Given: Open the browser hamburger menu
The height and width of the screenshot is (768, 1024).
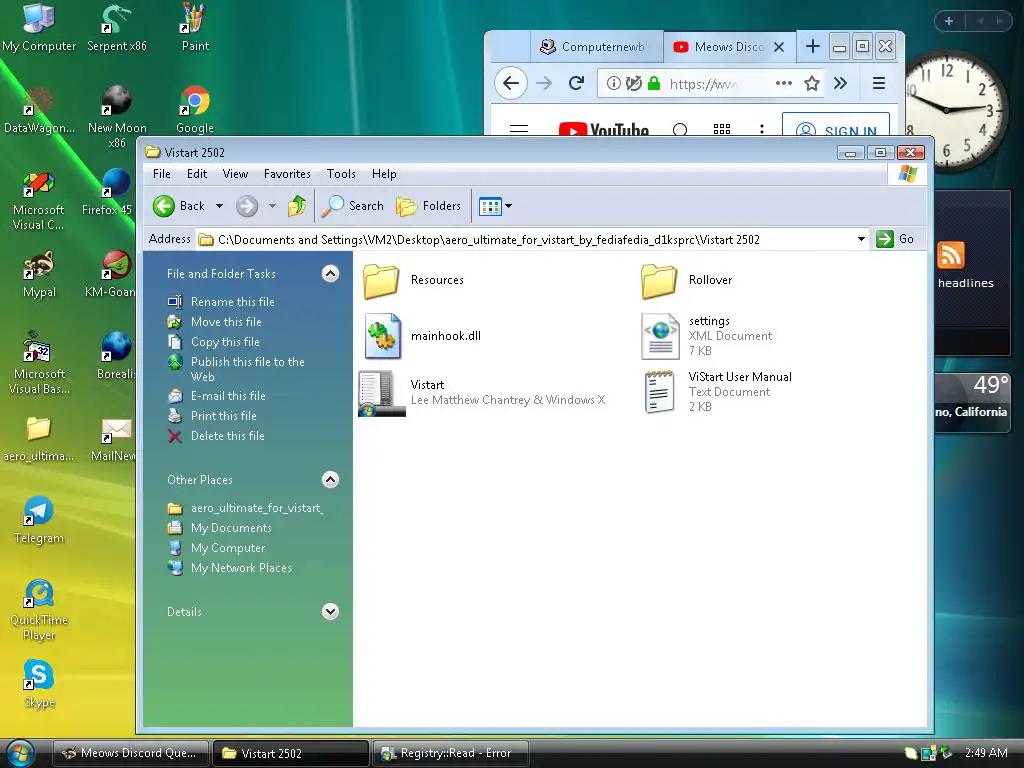Looking at the screenshot, I should [x=879, y=84].
